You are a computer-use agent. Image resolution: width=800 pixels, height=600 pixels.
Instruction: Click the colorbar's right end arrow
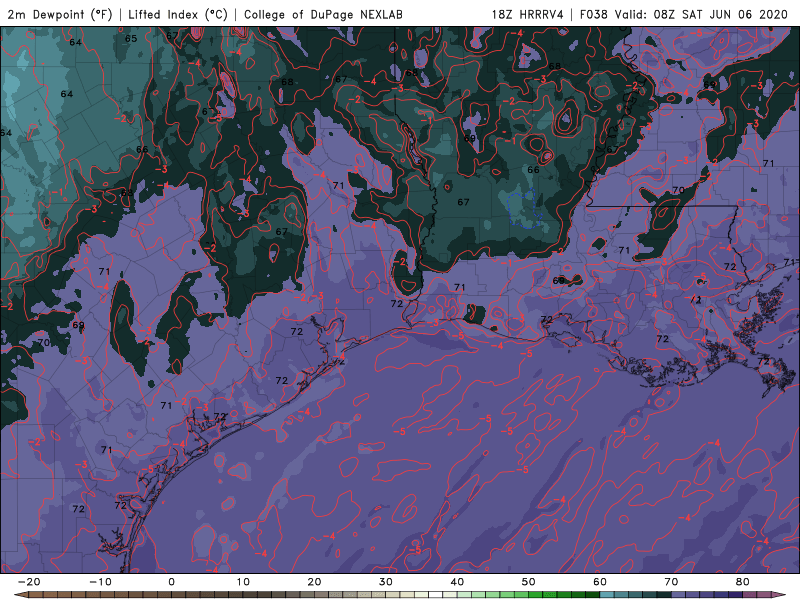click(x=780, y=595)
